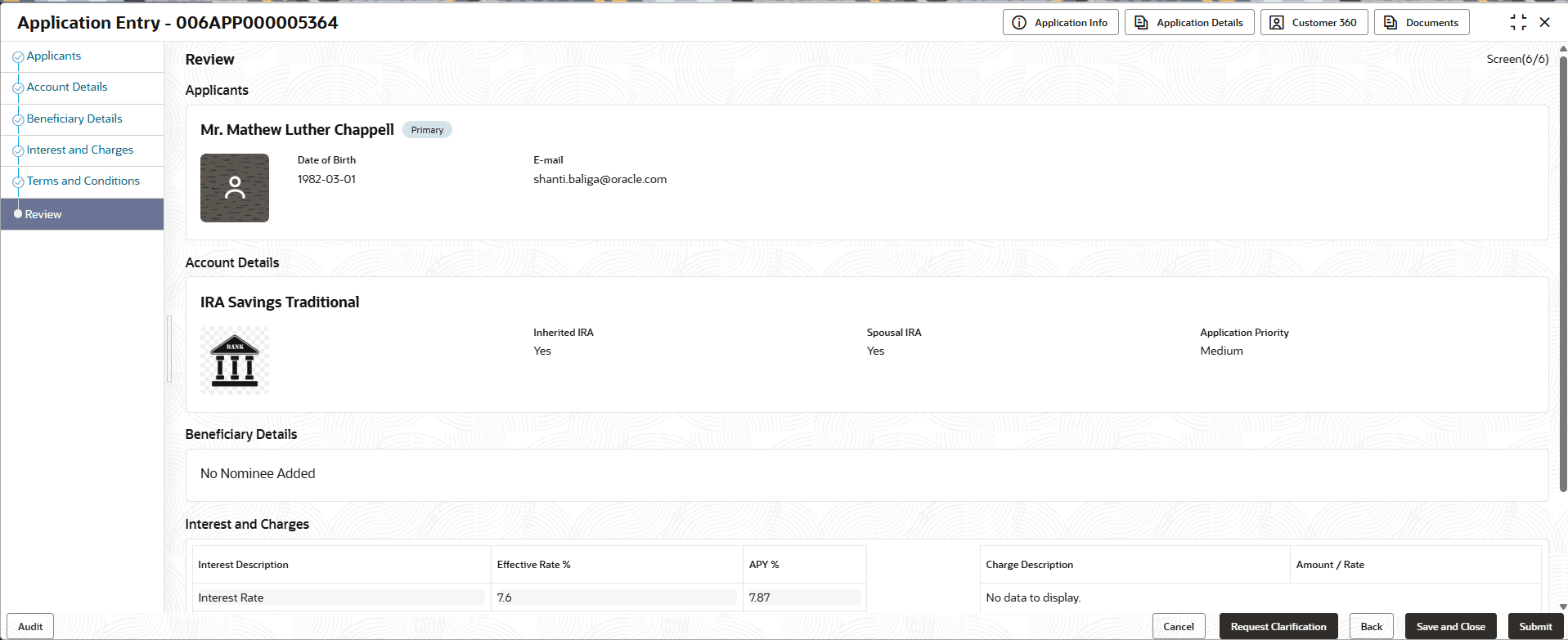This screenshot has height=640, width=1568.
Task: Close the Application Entry screen
Action: click(1545, 23)
